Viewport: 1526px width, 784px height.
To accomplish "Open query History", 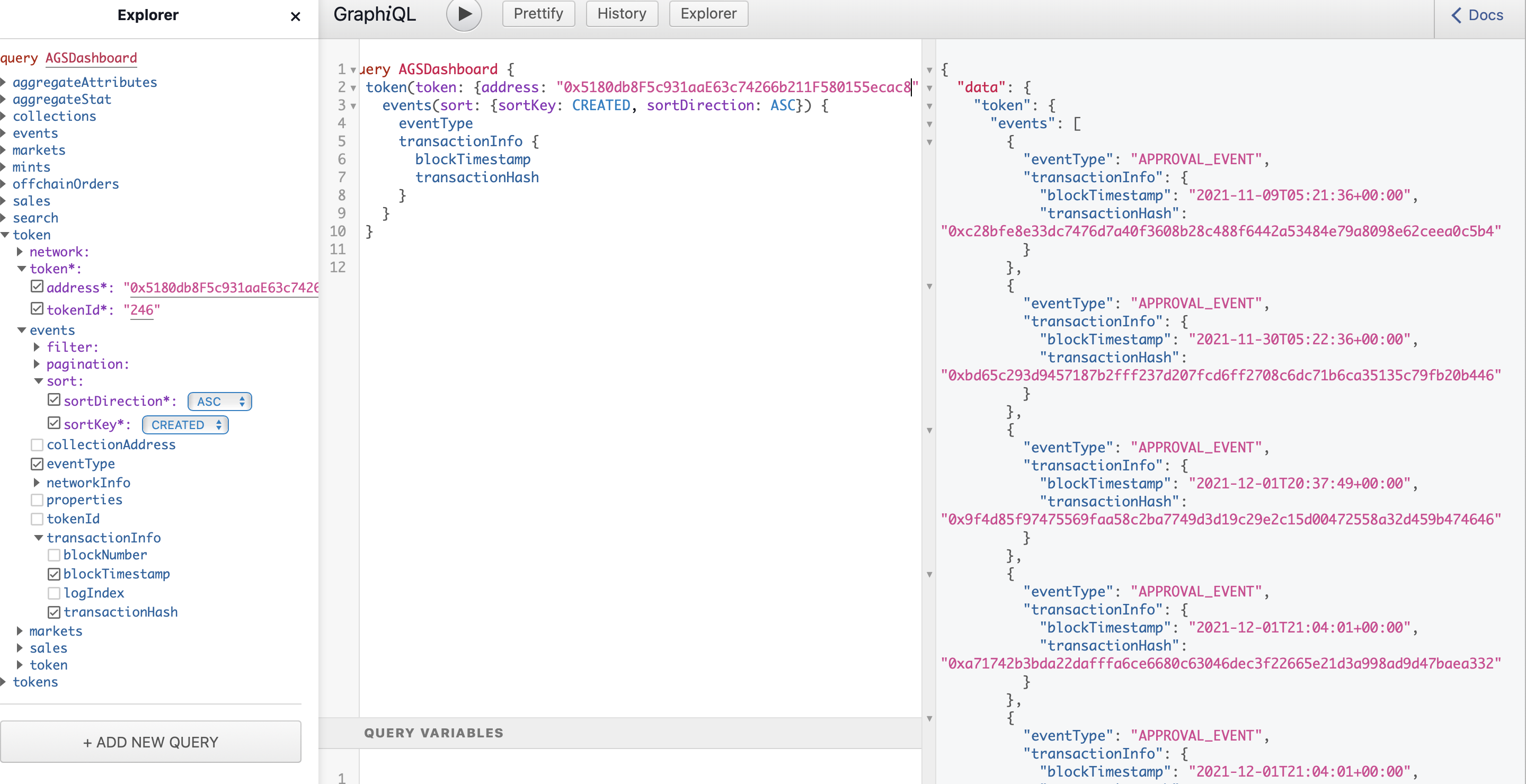I will [x=622, y=14].
